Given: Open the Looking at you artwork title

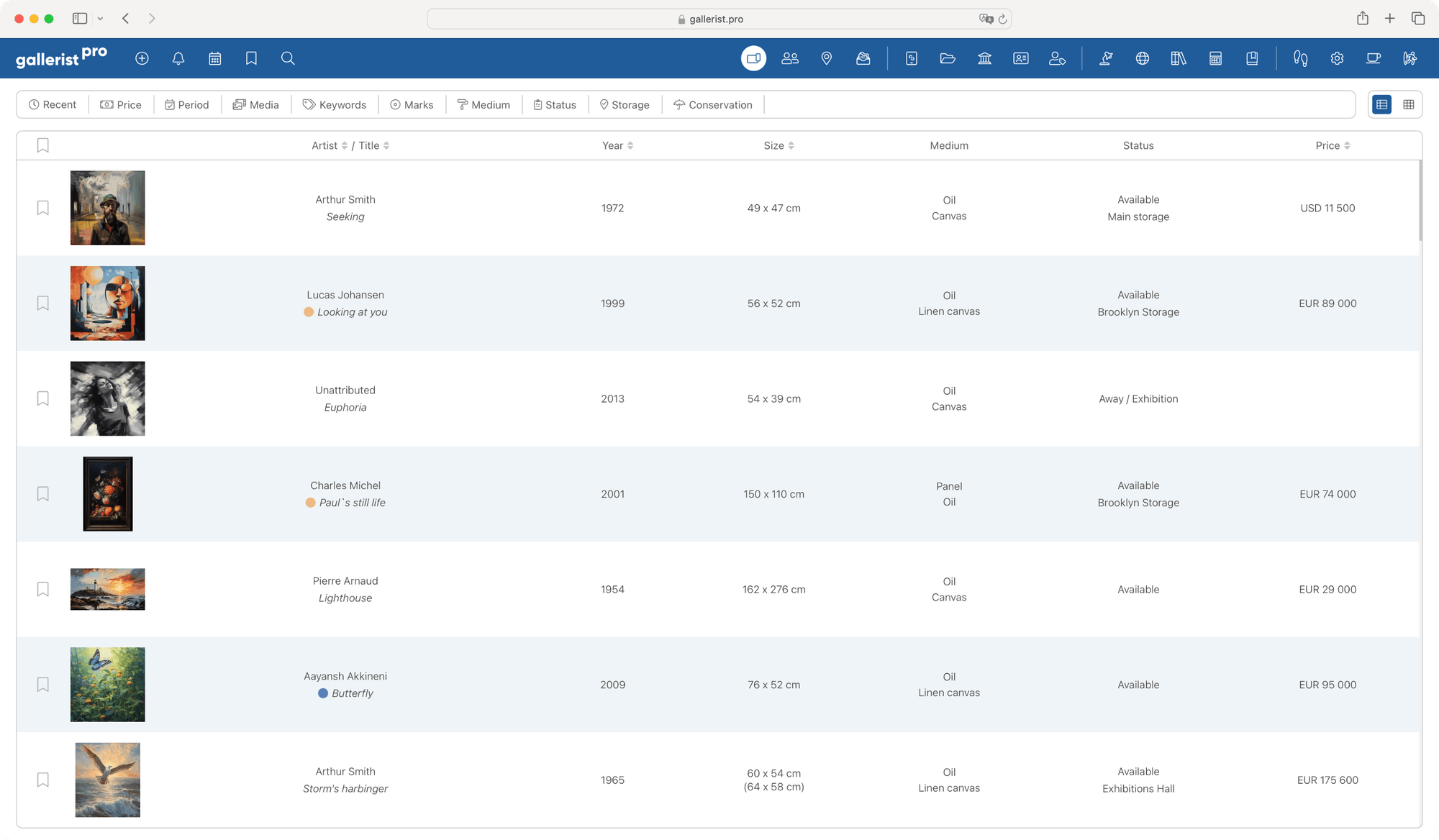Looking at the screenshot, I should [352, 312].
